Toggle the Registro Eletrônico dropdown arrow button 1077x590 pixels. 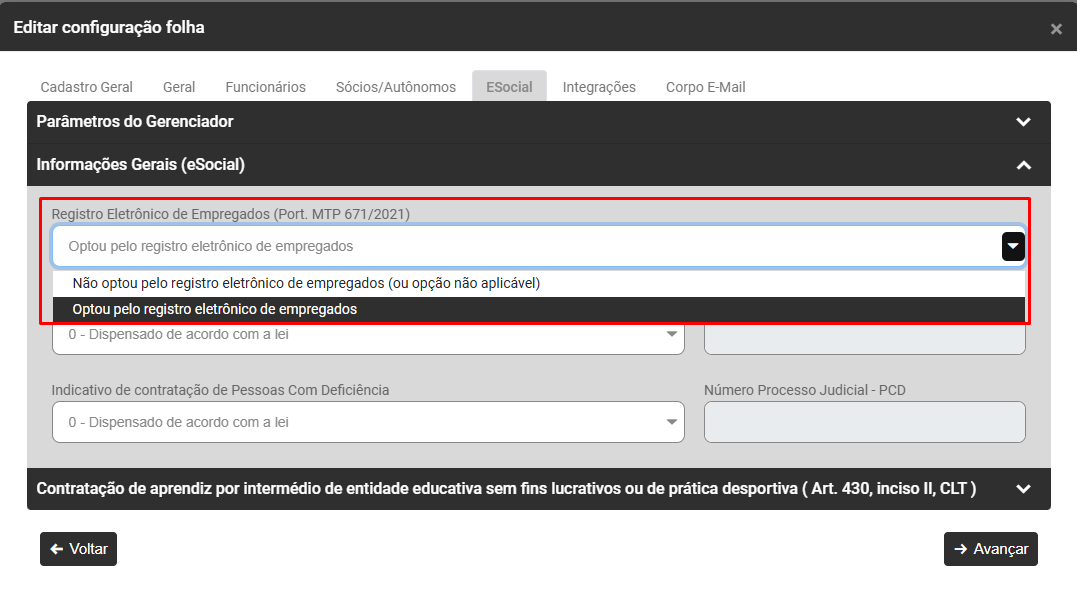coord(1013,247)
